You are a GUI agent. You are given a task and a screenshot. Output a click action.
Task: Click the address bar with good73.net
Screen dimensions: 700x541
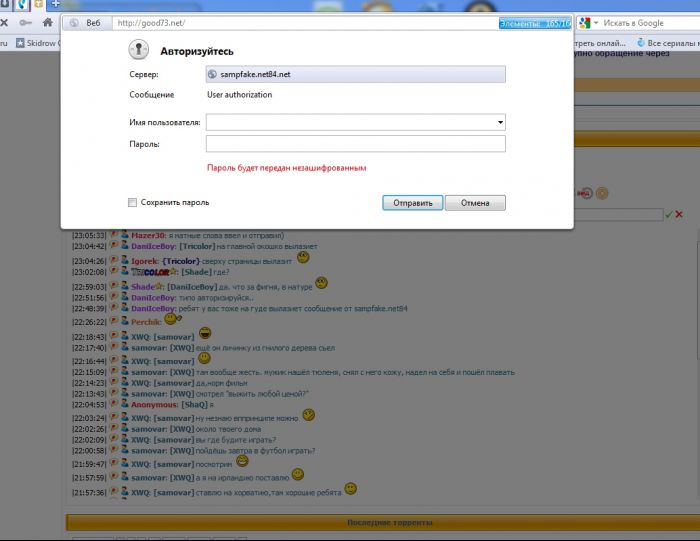tap(300, 22)
